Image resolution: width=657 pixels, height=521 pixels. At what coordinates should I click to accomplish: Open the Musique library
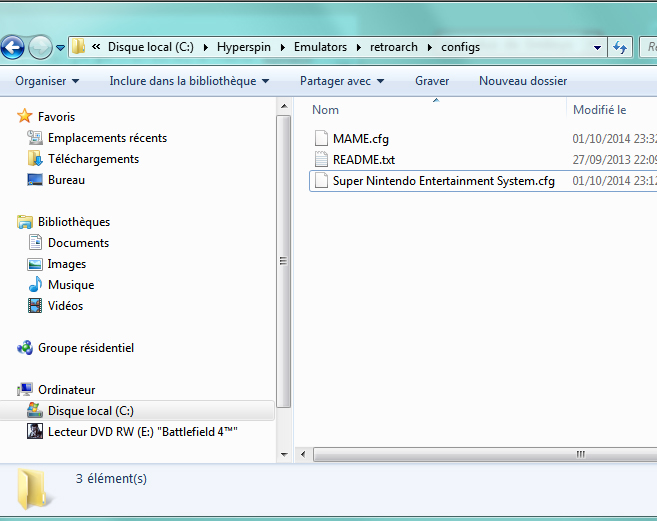coord(71,285)
